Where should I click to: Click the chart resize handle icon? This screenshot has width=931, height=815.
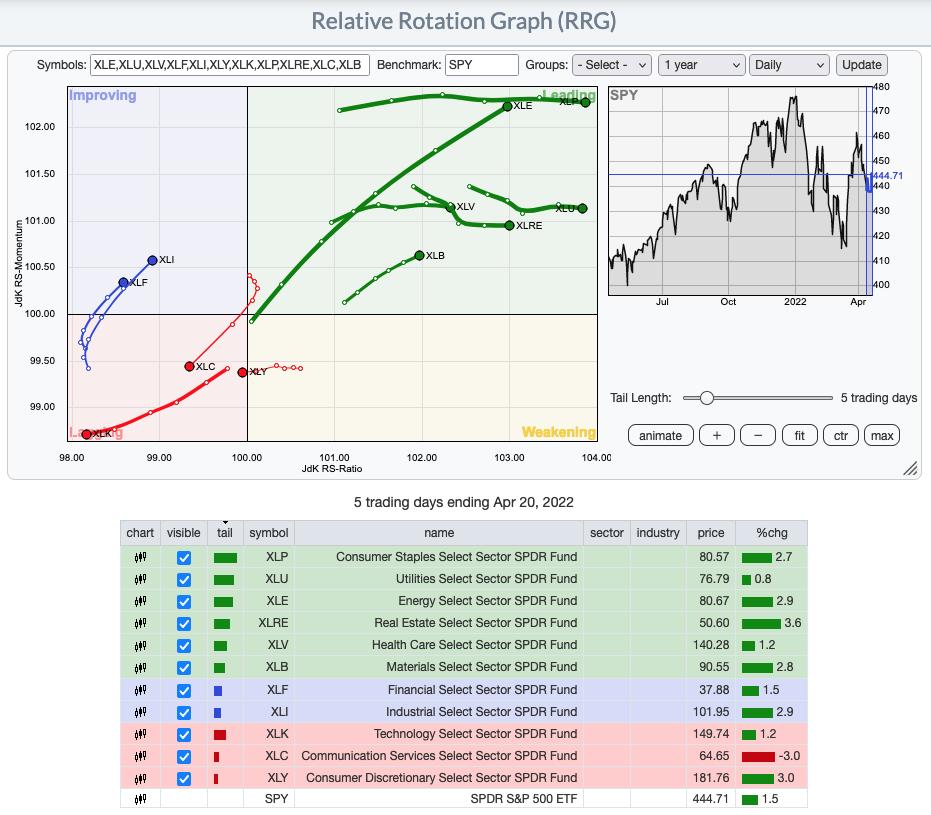point(910,468)
